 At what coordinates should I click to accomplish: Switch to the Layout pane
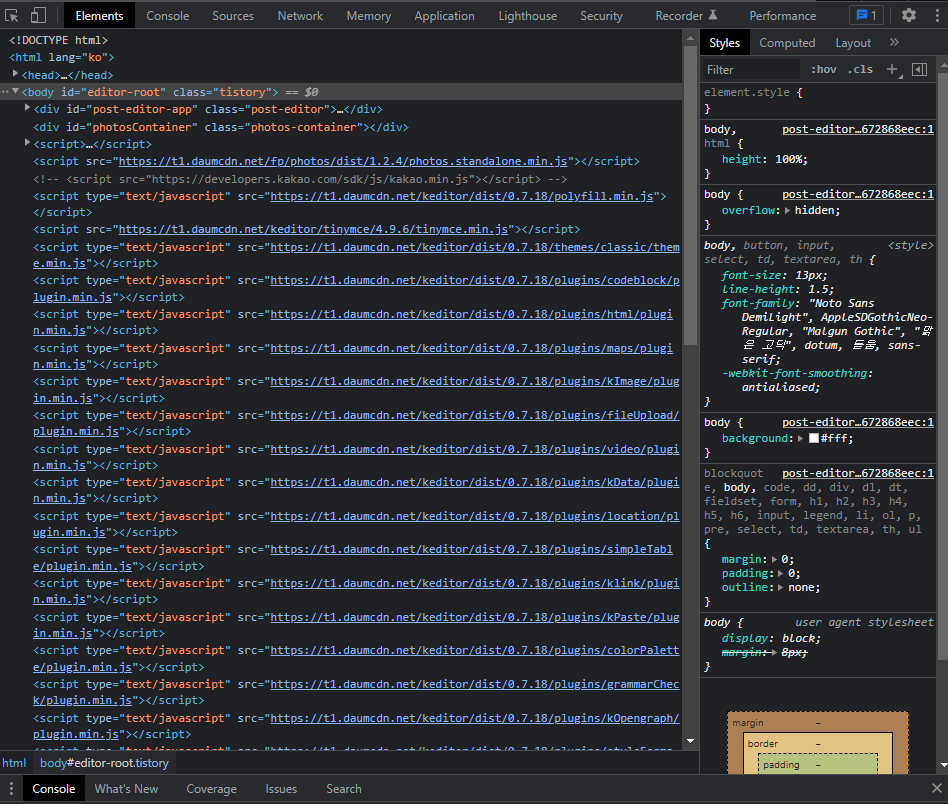(x=853, y=43)
